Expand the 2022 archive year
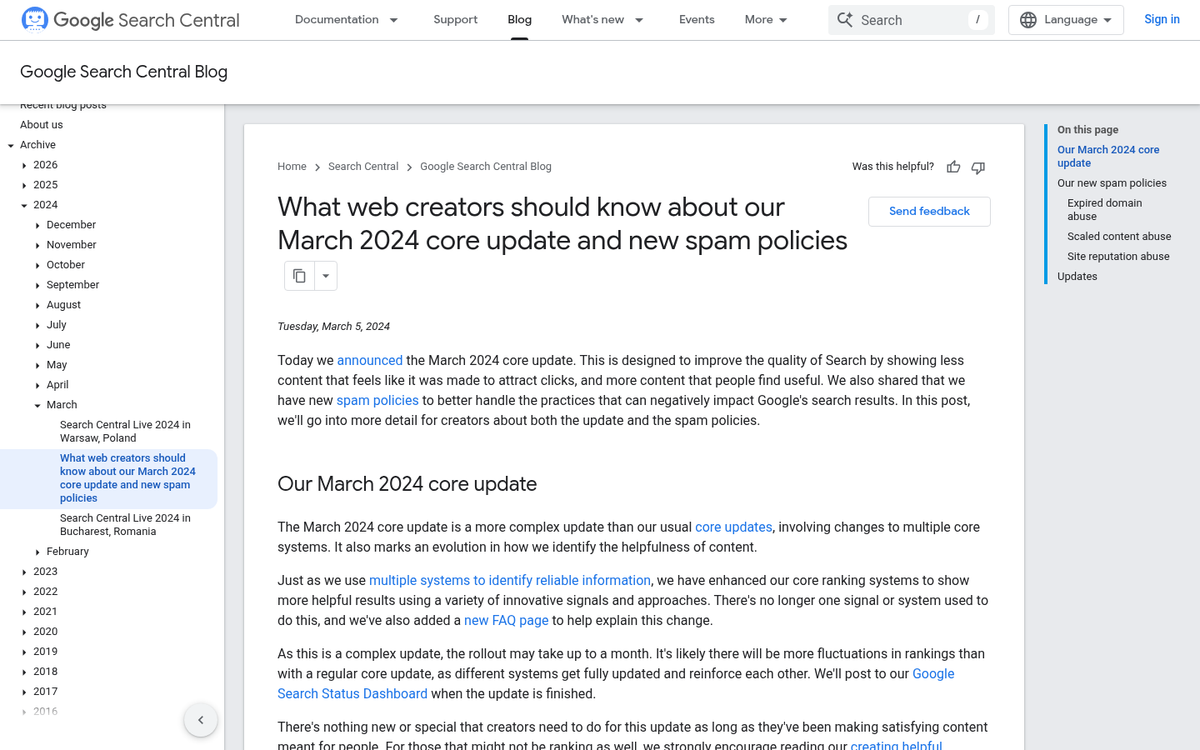 click(25, 592)
